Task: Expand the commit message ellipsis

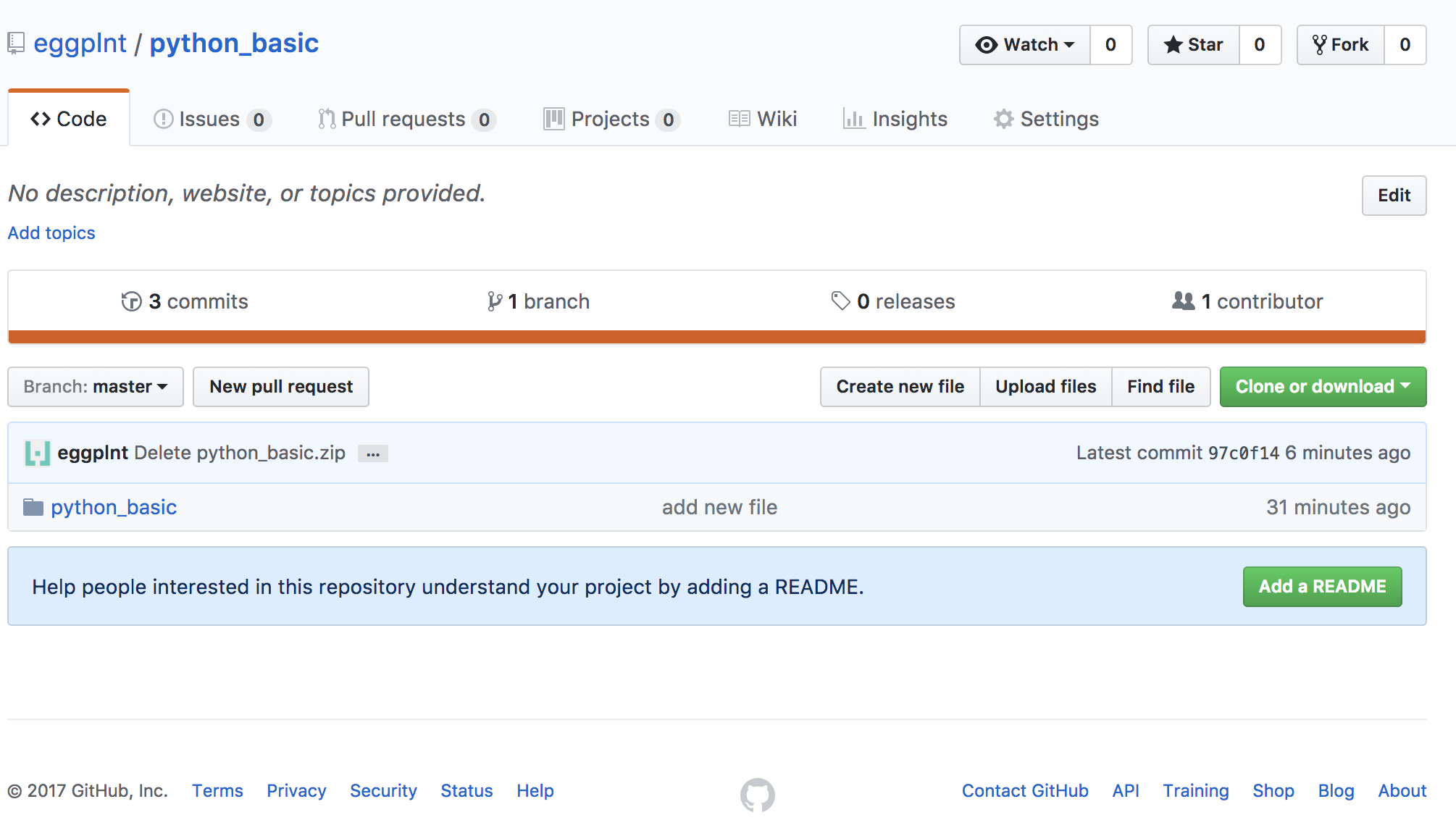Action: (x=373, y=453)
